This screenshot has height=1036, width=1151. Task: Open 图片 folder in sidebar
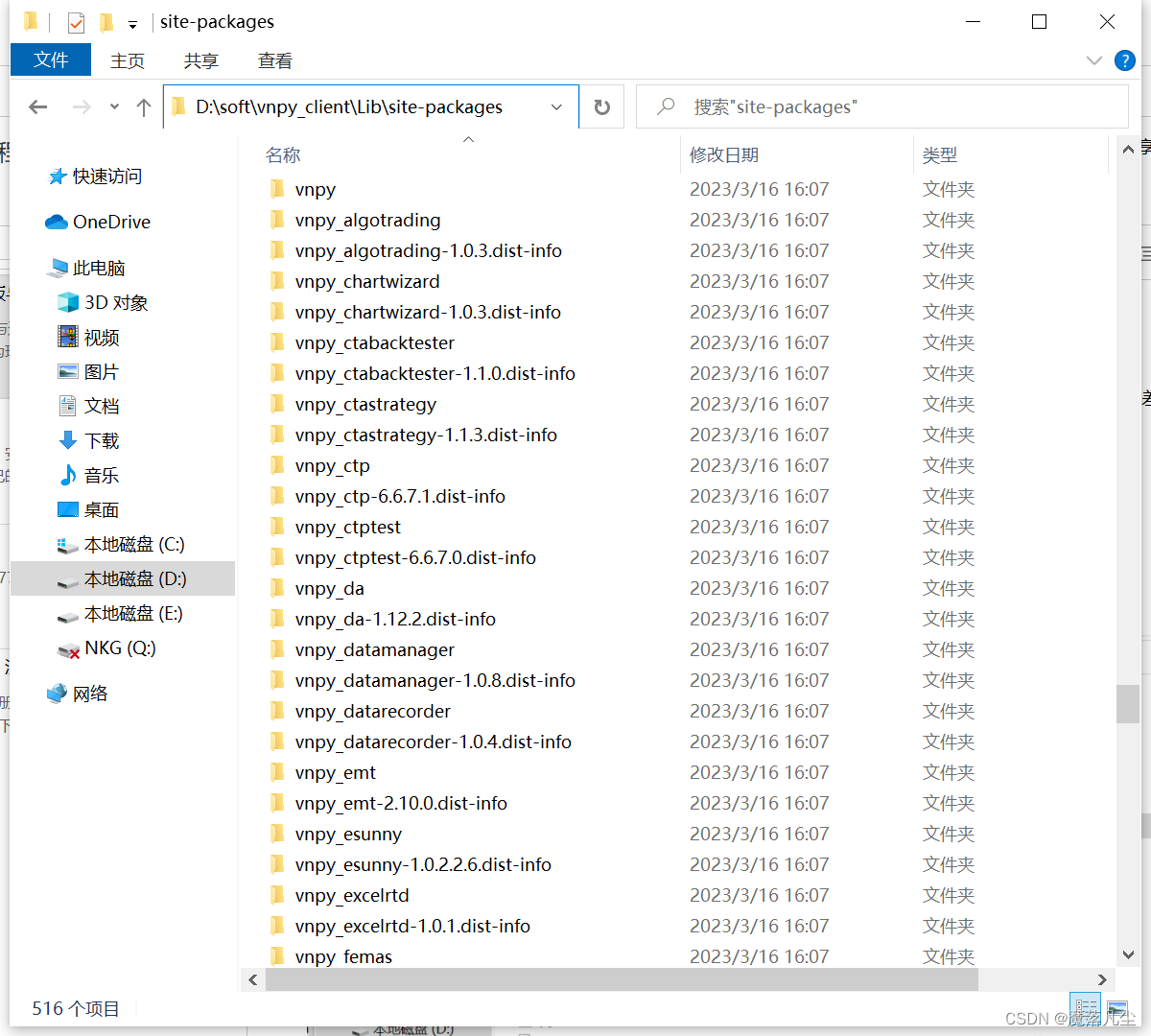[102, 372]
